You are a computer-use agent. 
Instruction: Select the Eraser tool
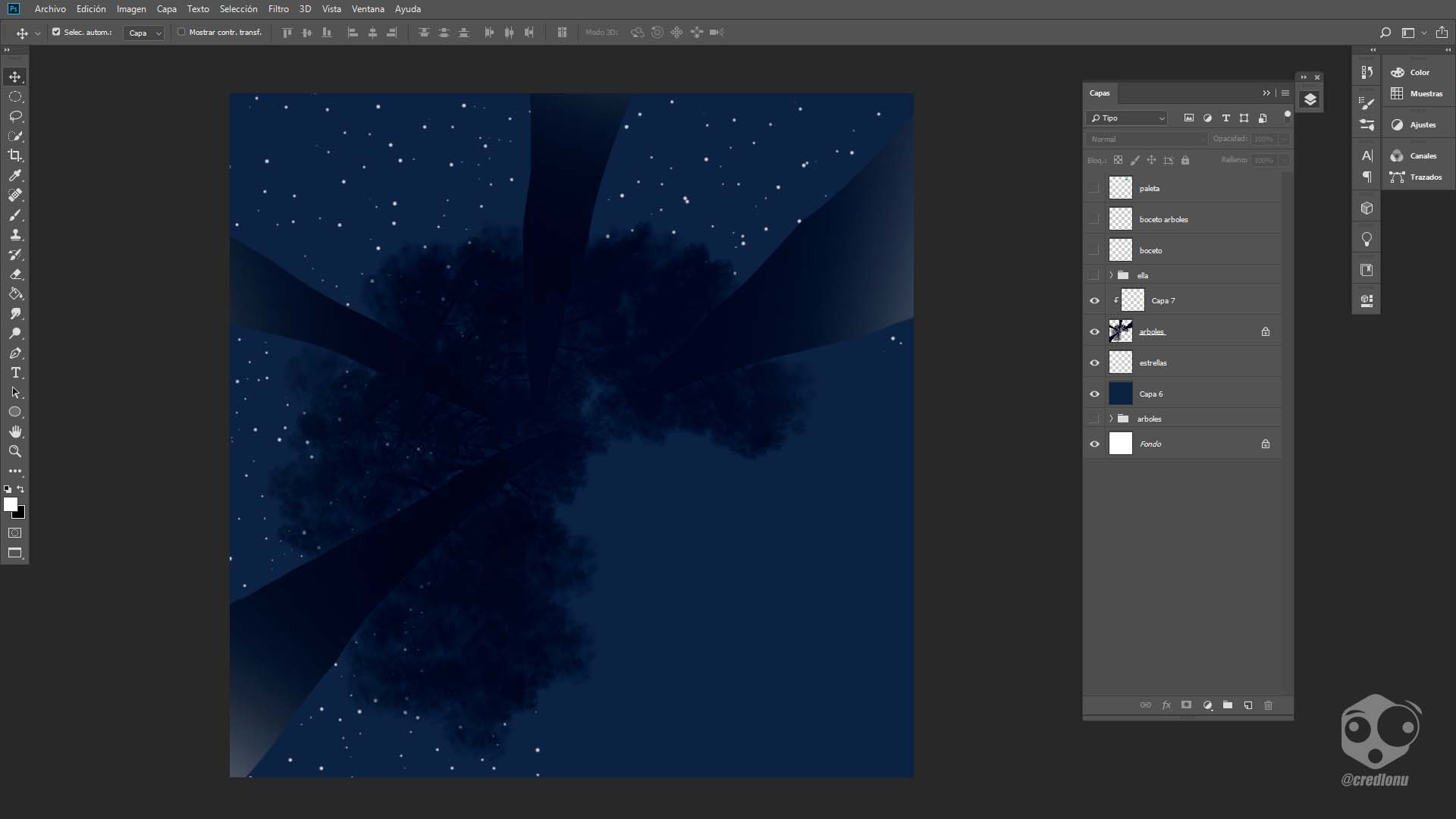click(15, 274)
